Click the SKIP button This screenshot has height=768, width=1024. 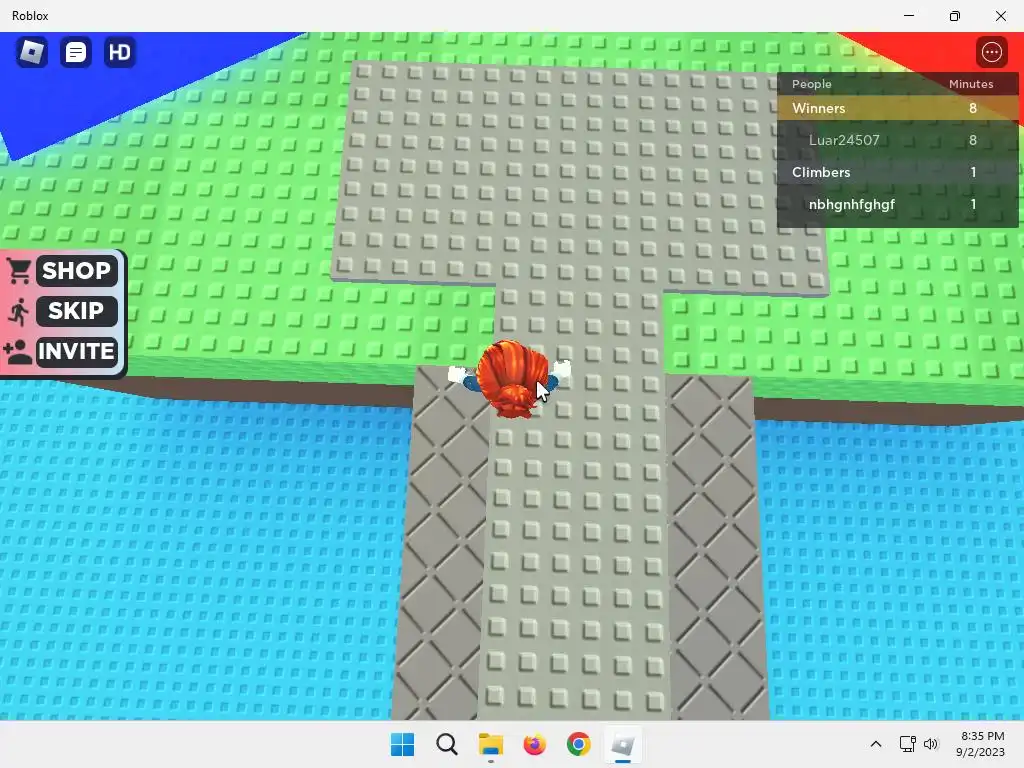tap(76, 311)
